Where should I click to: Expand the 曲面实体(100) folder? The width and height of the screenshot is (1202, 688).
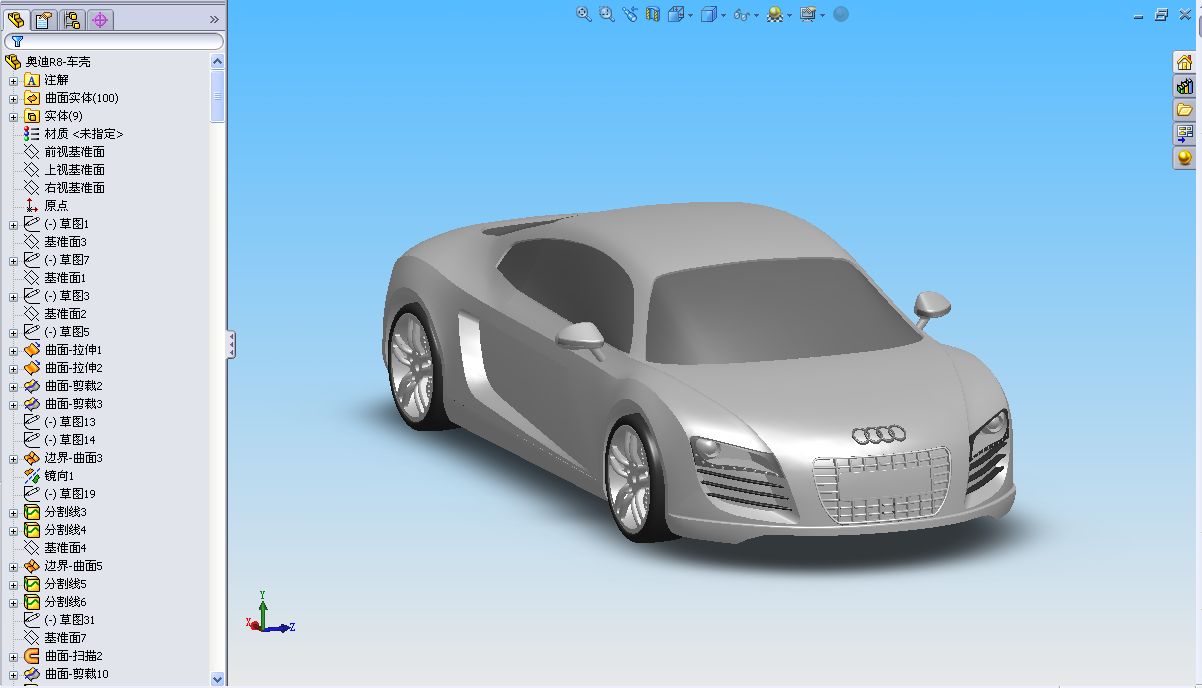(14, 98)
